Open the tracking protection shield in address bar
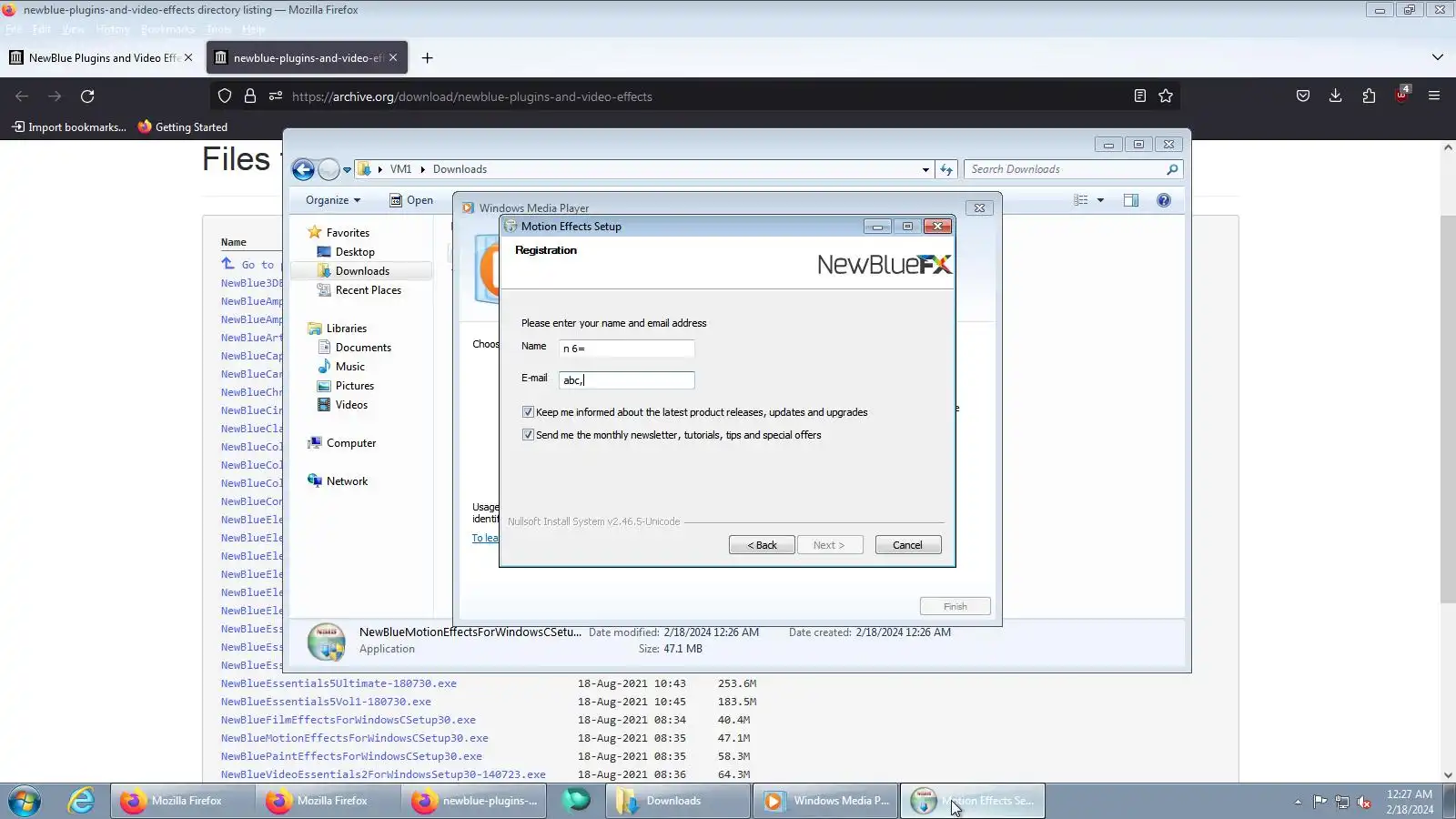Screen dimensions: 1456x819 coord(225,96)
